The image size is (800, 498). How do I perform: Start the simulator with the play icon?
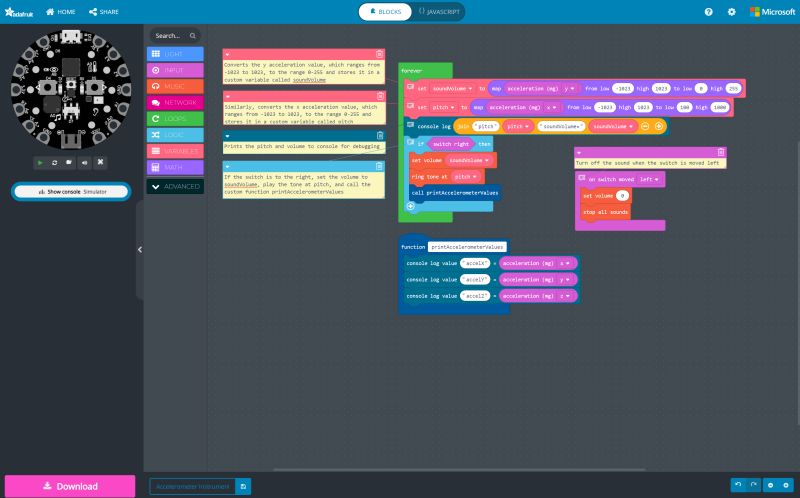(x=40, y=162)
